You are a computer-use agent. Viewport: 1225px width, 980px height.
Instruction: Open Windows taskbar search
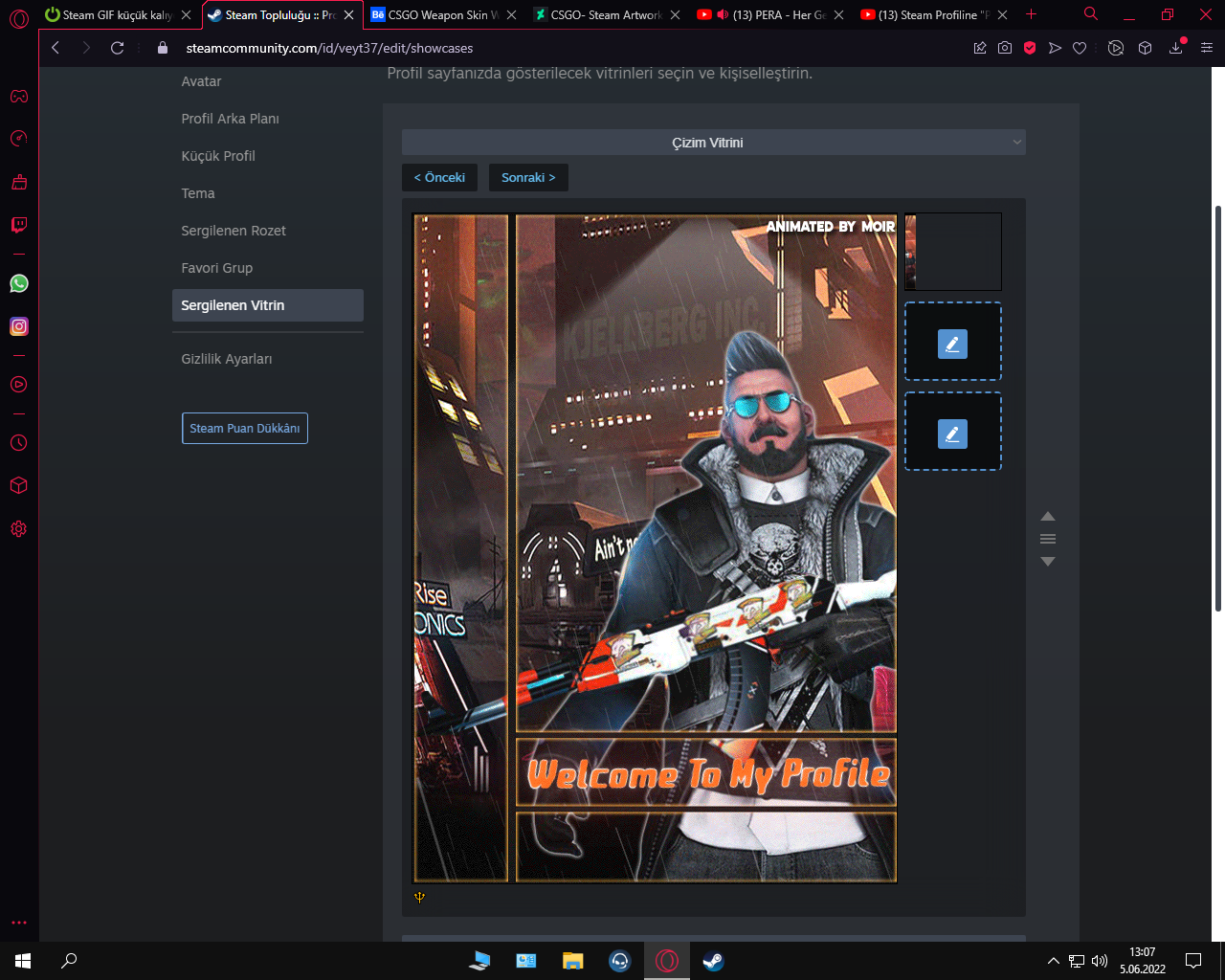click(x=69, y=961)
